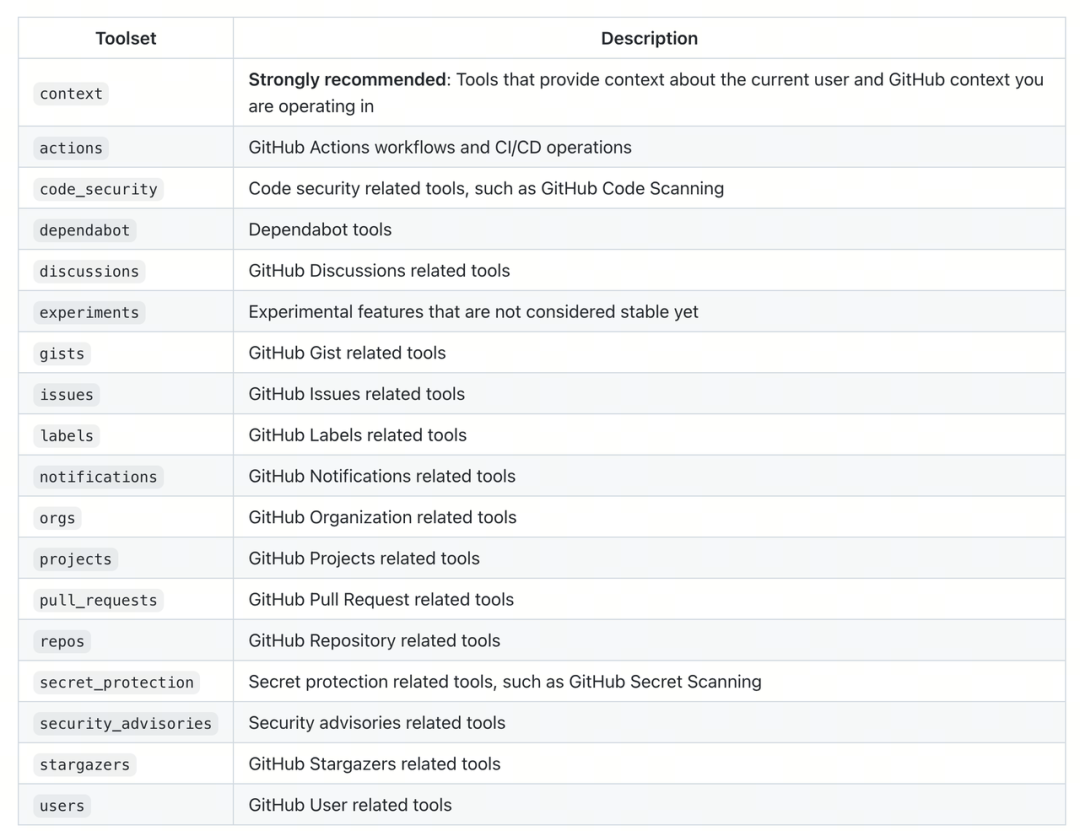
Task: Click the 'projects' toolset label
Action: (75, 559)
